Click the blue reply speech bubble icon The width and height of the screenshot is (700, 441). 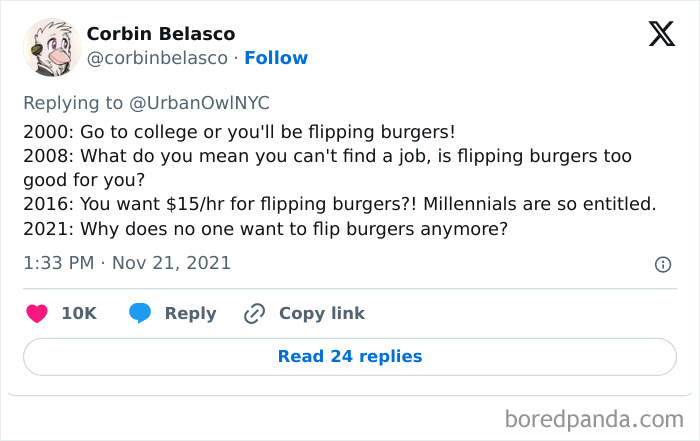[x=140, y=313]
